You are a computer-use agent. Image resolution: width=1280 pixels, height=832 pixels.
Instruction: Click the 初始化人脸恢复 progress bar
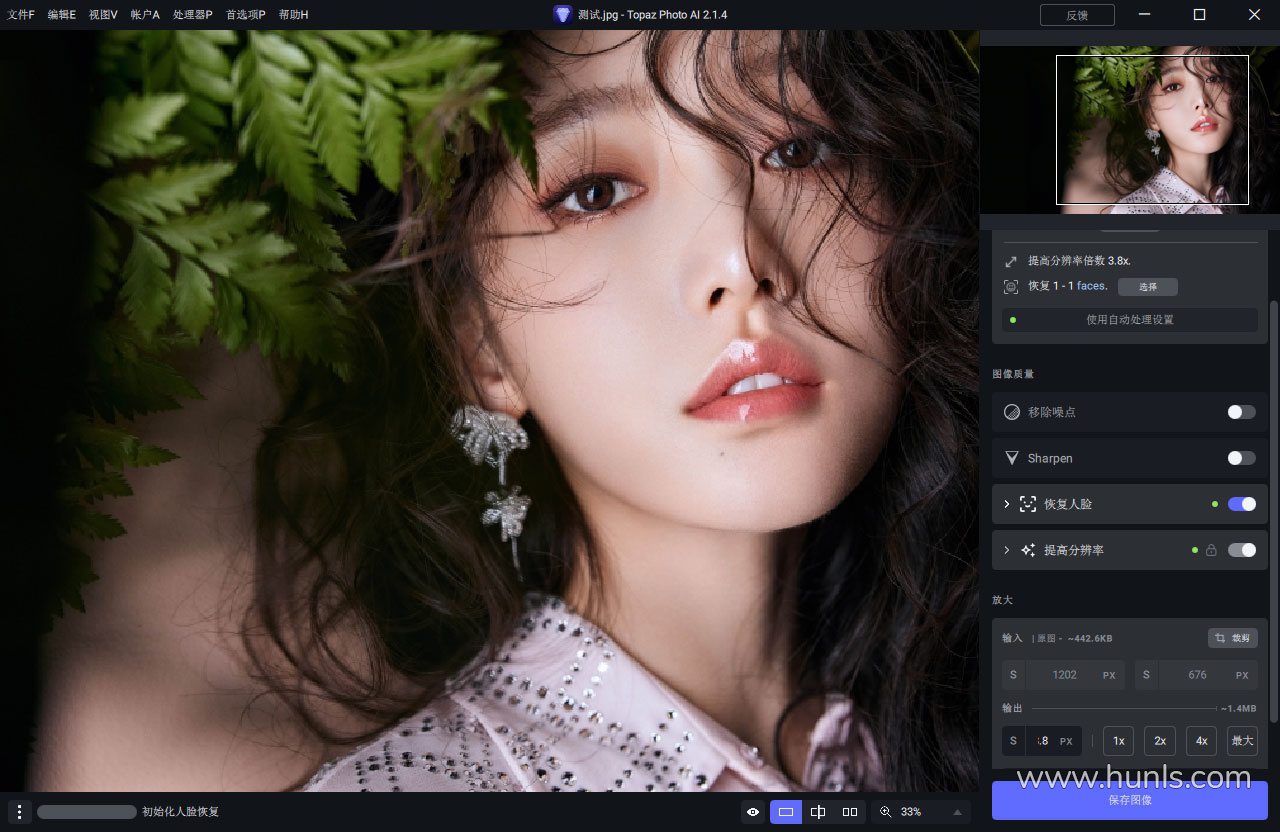(87, 812)
